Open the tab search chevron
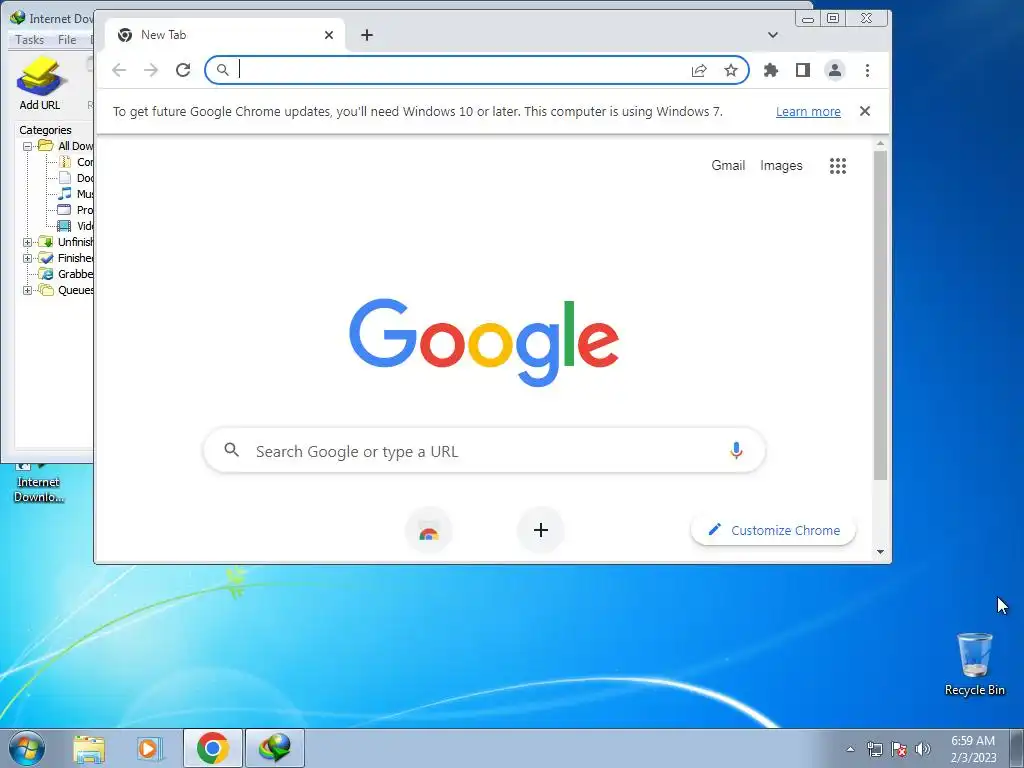The image size is (1024, 768). coord(773,35)
